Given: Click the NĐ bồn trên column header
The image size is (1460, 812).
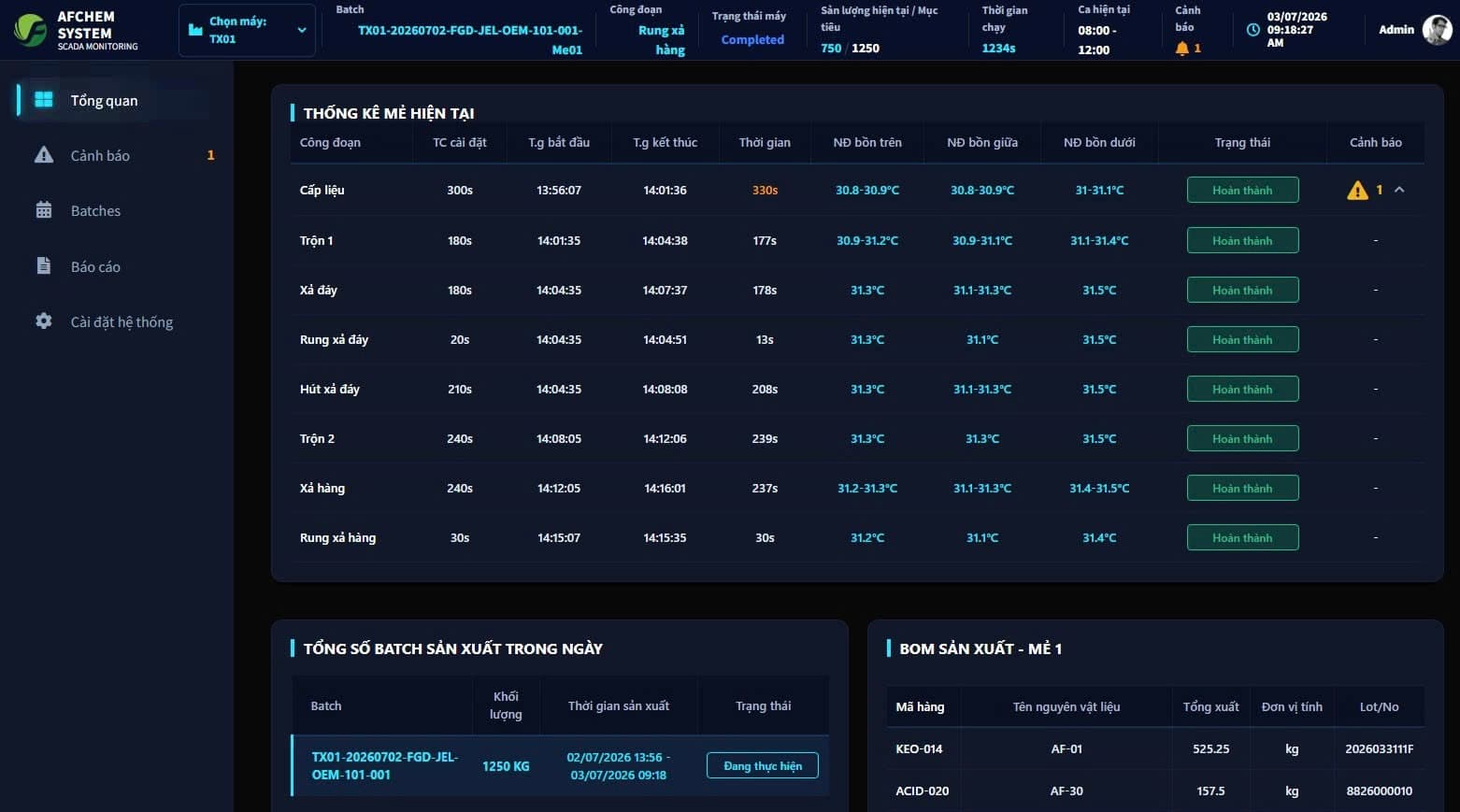Looking at the screenshot, I should click(867, 142).
